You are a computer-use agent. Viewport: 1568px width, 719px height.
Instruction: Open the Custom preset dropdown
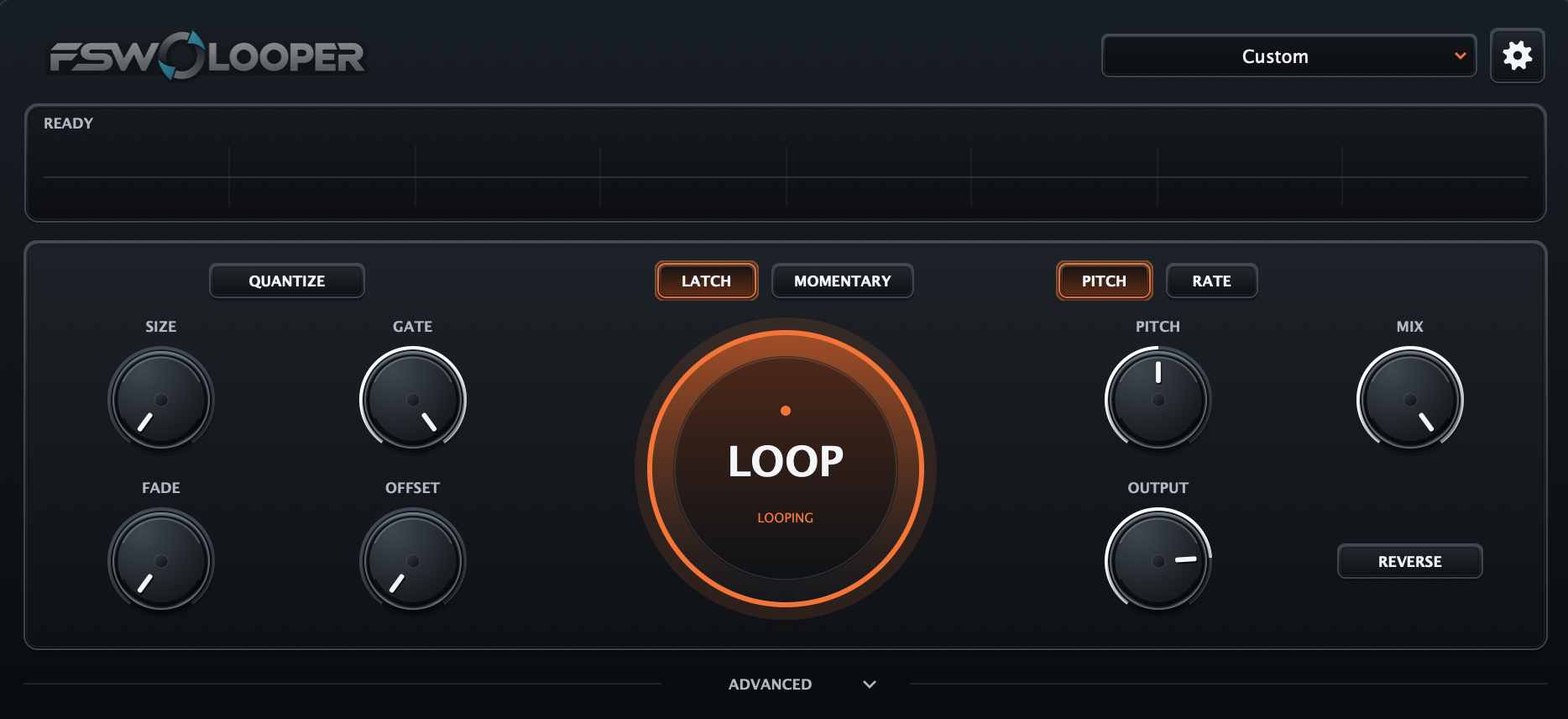click(1288, 56)
